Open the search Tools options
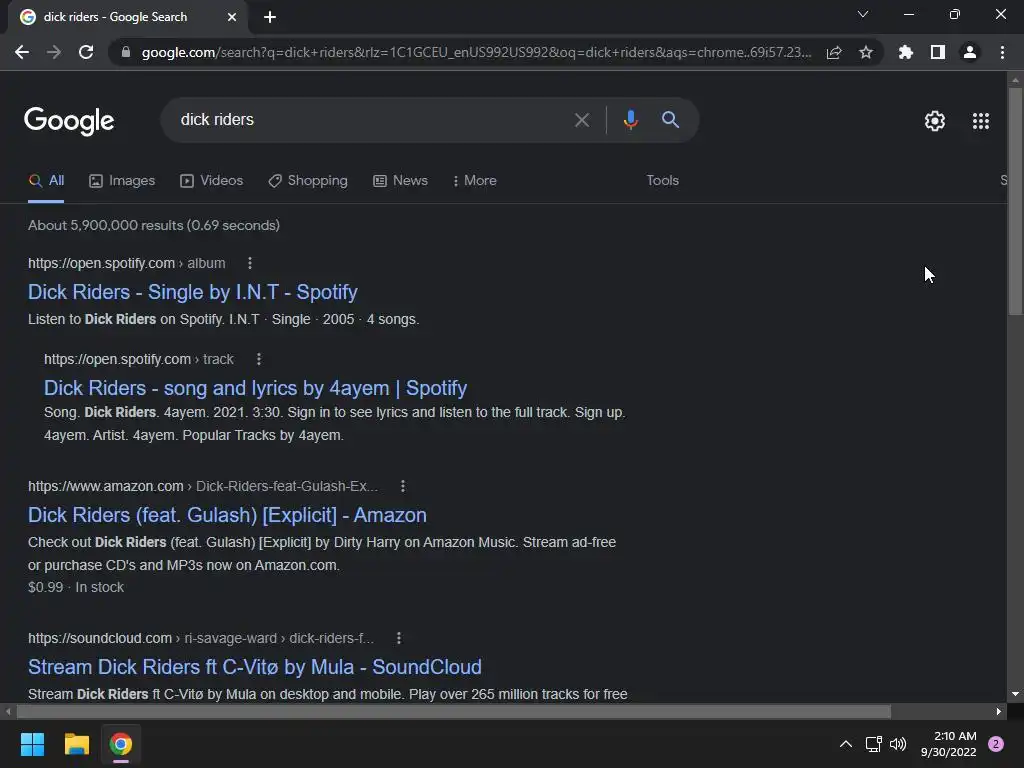 tap(662, 180)
